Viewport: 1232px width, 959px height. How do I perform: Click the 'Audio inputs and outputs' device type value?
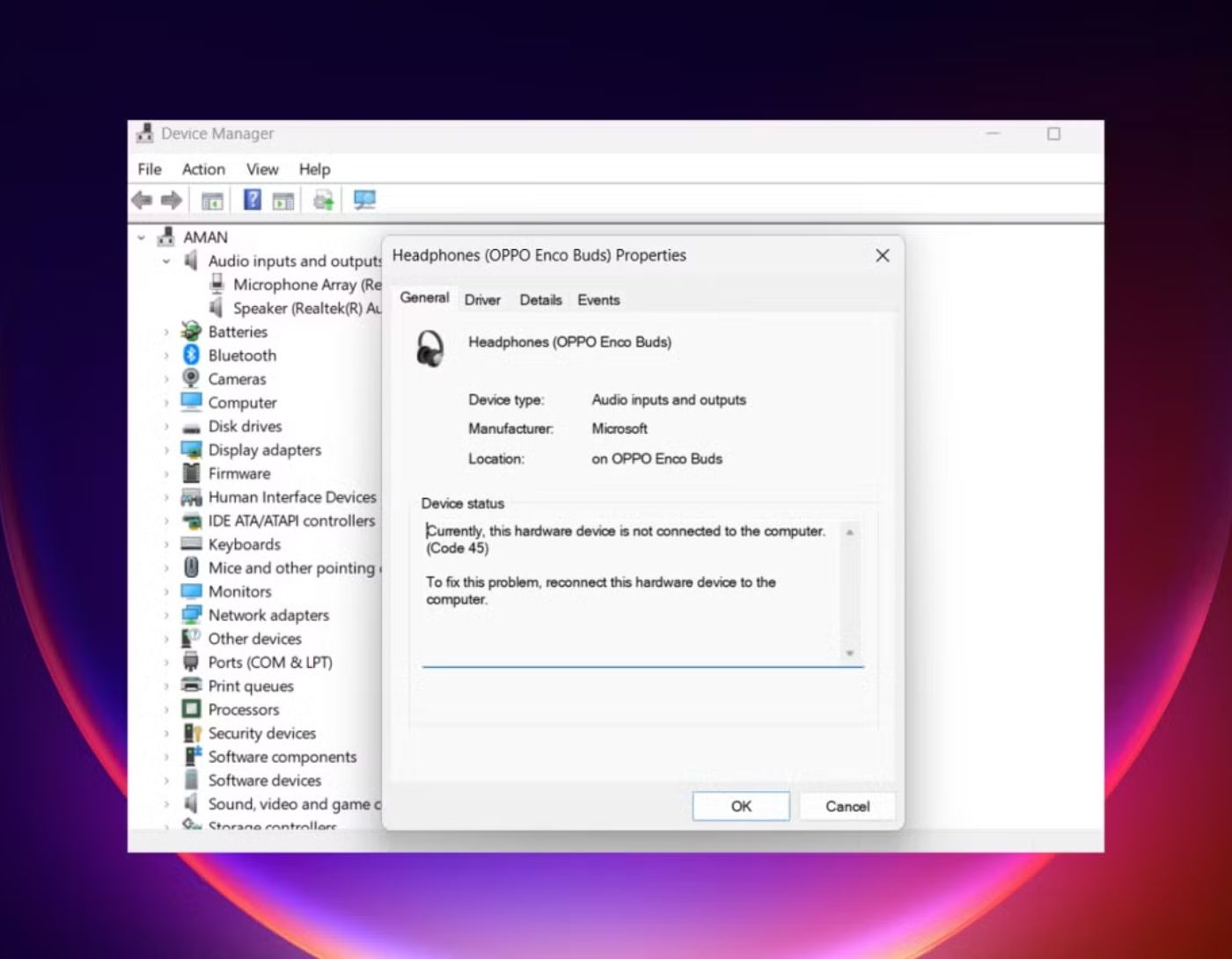tap(669, 399)
